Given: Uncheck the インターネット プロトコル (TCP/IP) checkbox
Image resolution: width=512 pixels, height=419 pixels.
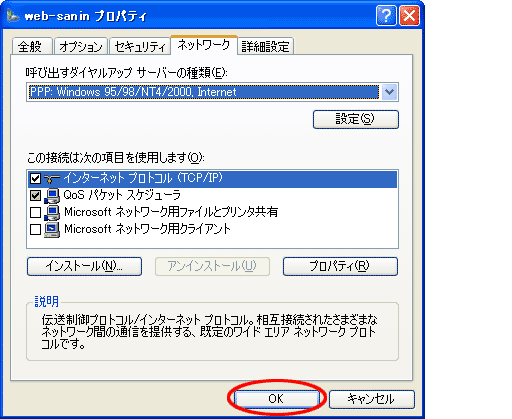Looking at the screenshot, I should click(35, 179).
